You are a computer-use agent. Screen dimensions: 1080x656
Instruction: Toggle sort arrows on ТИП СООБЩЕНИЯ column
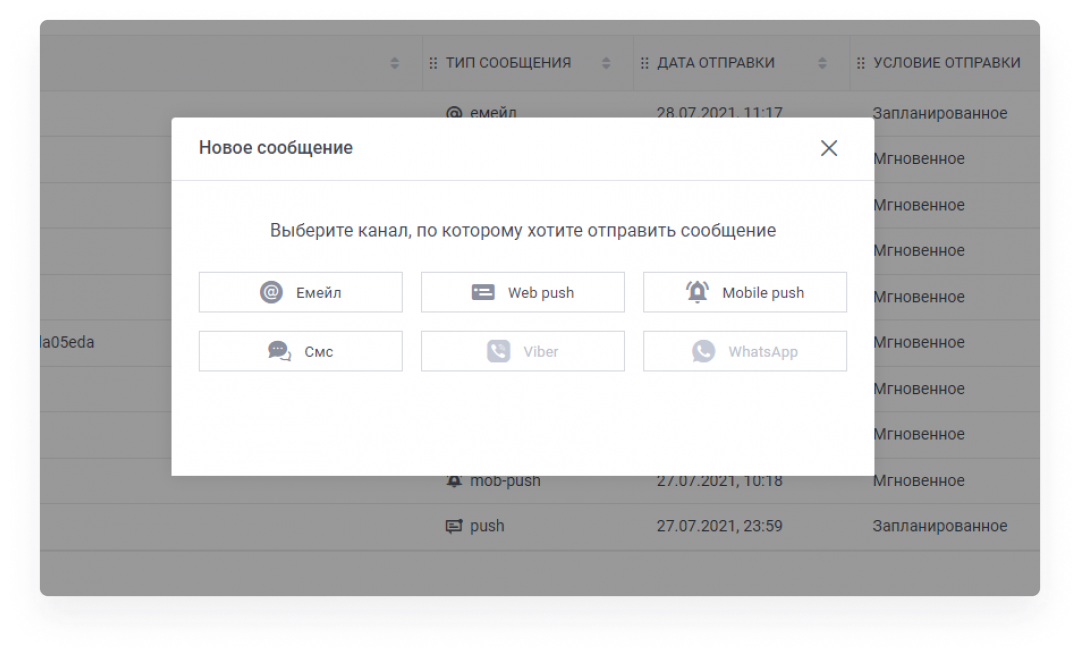(606, 63)
